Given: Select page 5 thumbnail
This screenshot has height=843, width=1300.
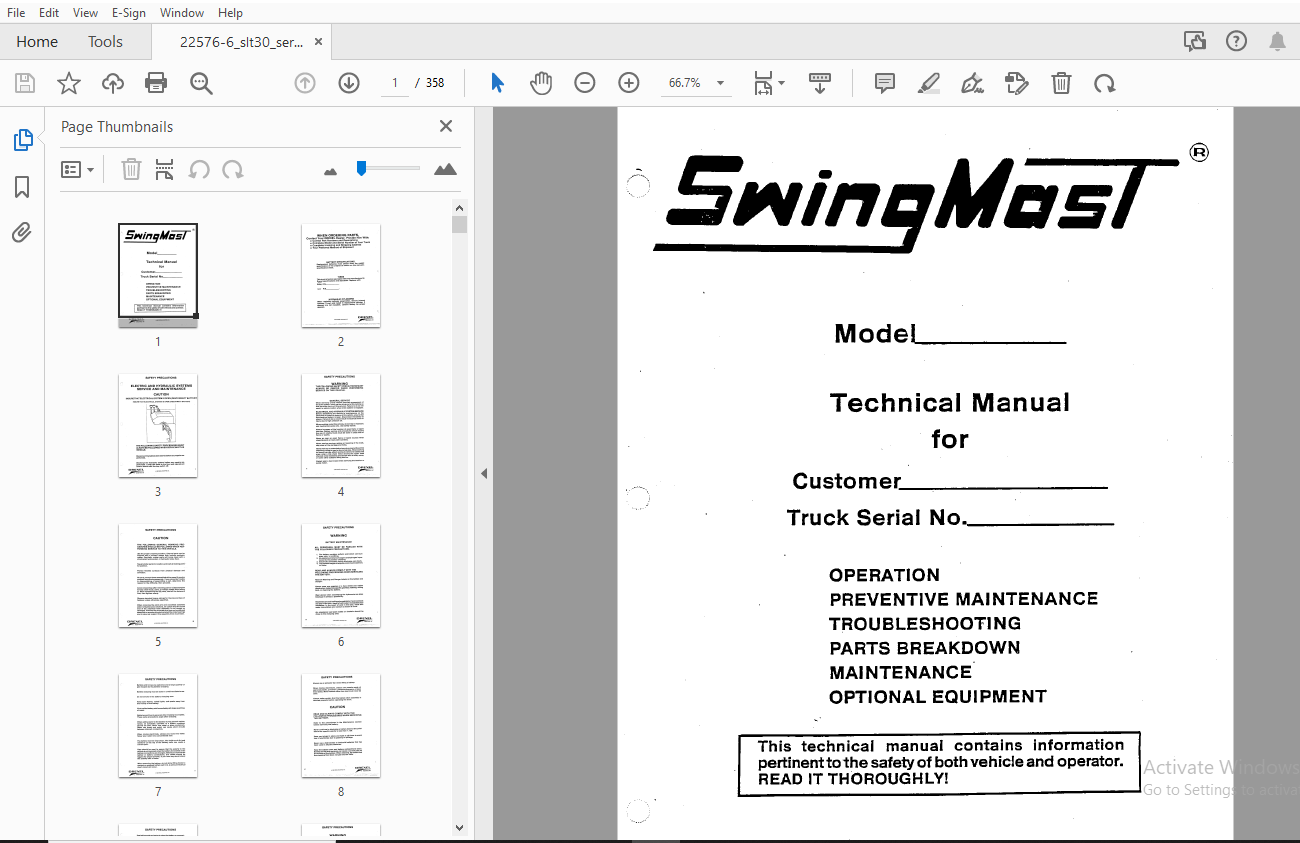Looking at the screenshot, I should [158, 575].
